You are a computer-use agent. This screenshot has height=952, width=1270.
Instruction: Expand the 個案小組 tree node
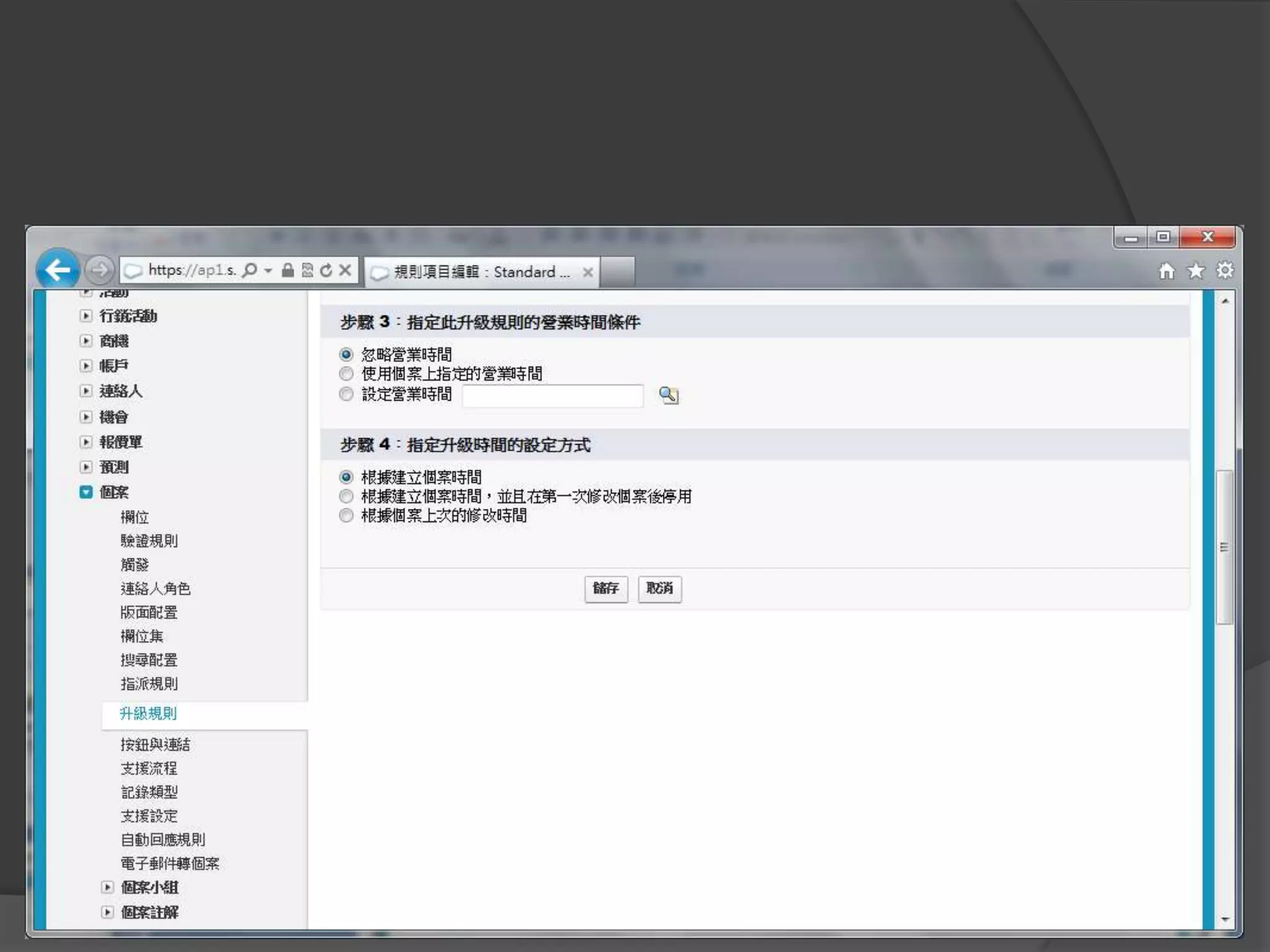click(107, 888)
